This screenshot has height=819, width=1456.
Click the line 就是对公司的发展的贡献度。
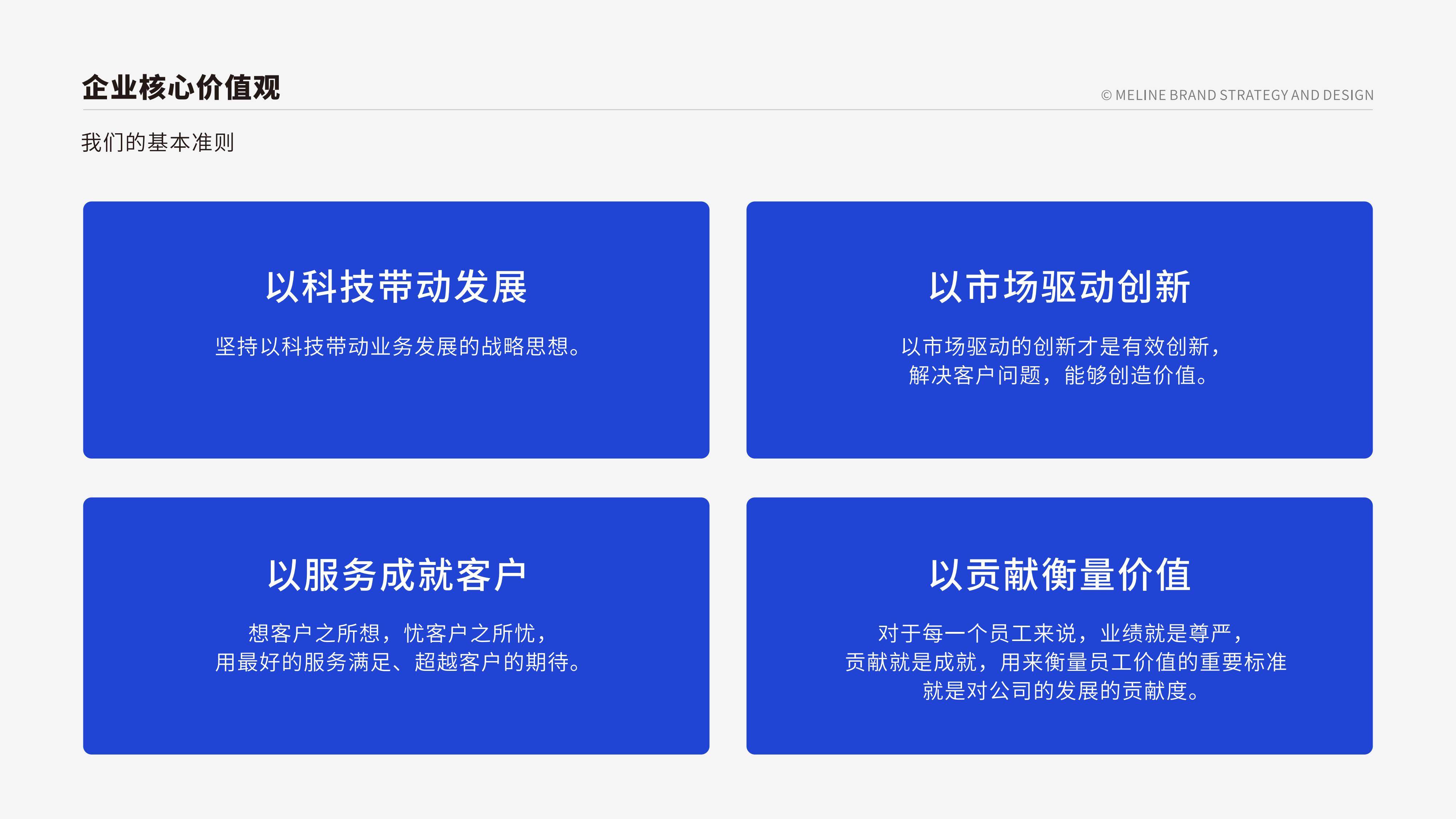[x=1061, y=691]
